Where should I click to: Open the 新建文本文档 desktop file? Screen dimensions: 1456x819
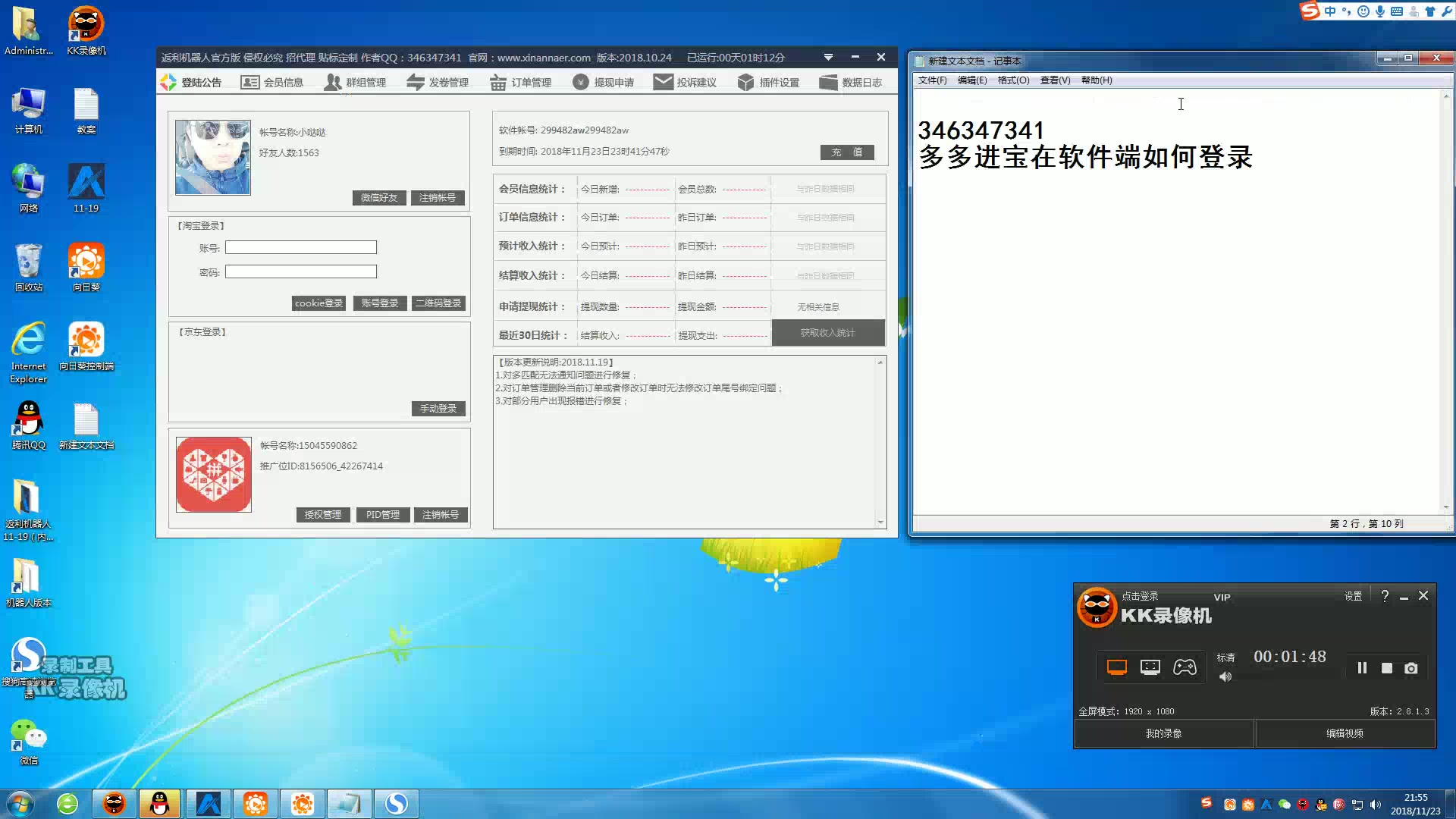(86, 425)
